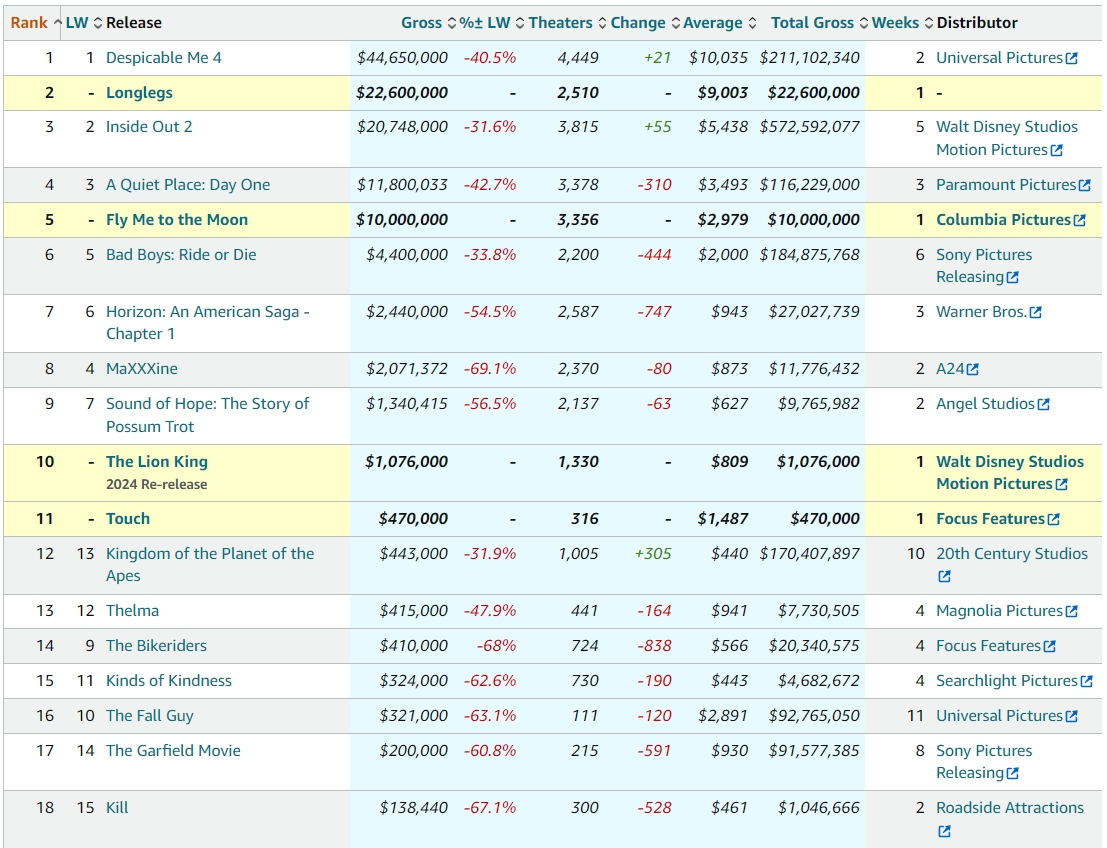
Task: Sort table by Total Gross column
Action: 819,23
